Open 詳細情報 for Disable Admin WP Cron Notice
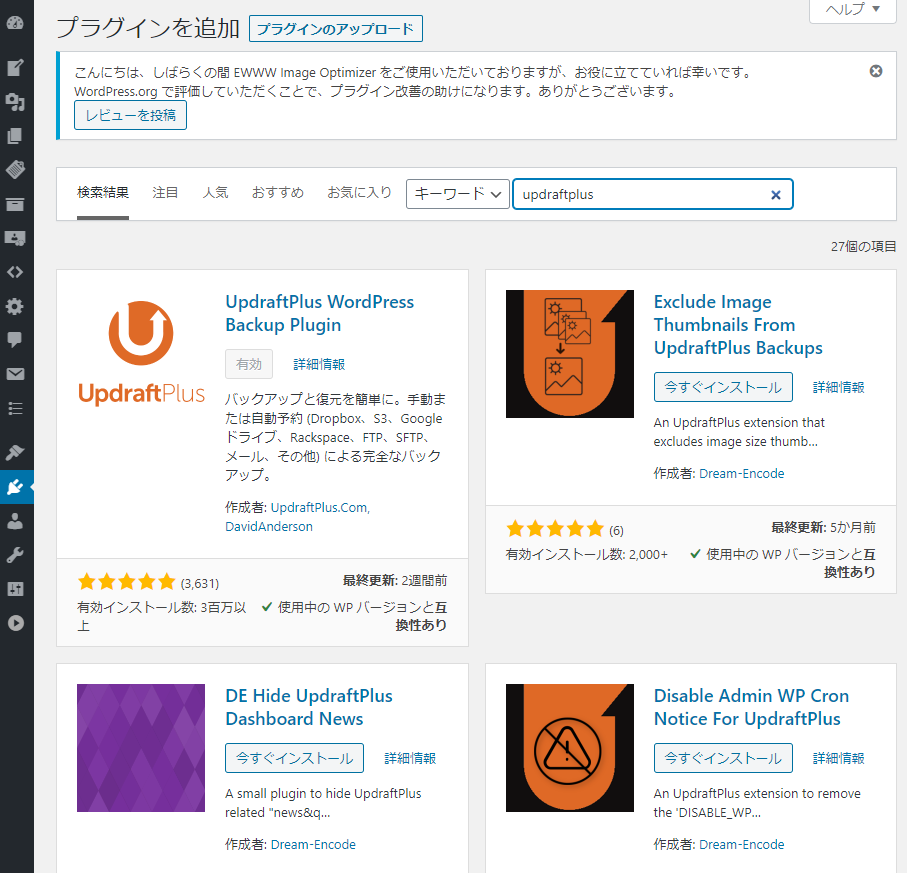This screenshot has height=873, width=907. point(839,758)
